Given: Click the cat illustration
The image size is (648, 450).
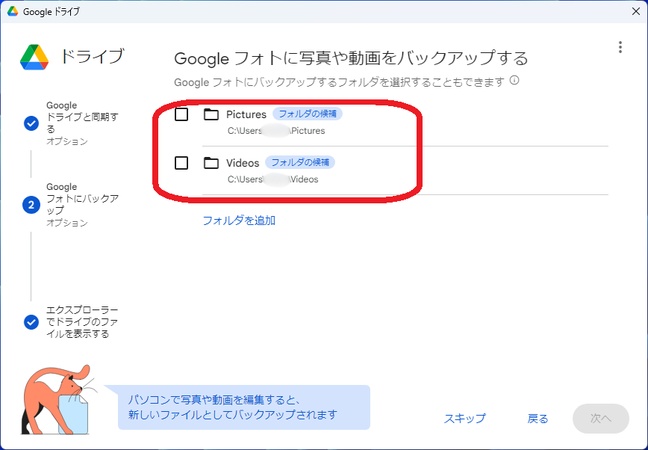Looking at the screenshot, I should tap(58, 400).
